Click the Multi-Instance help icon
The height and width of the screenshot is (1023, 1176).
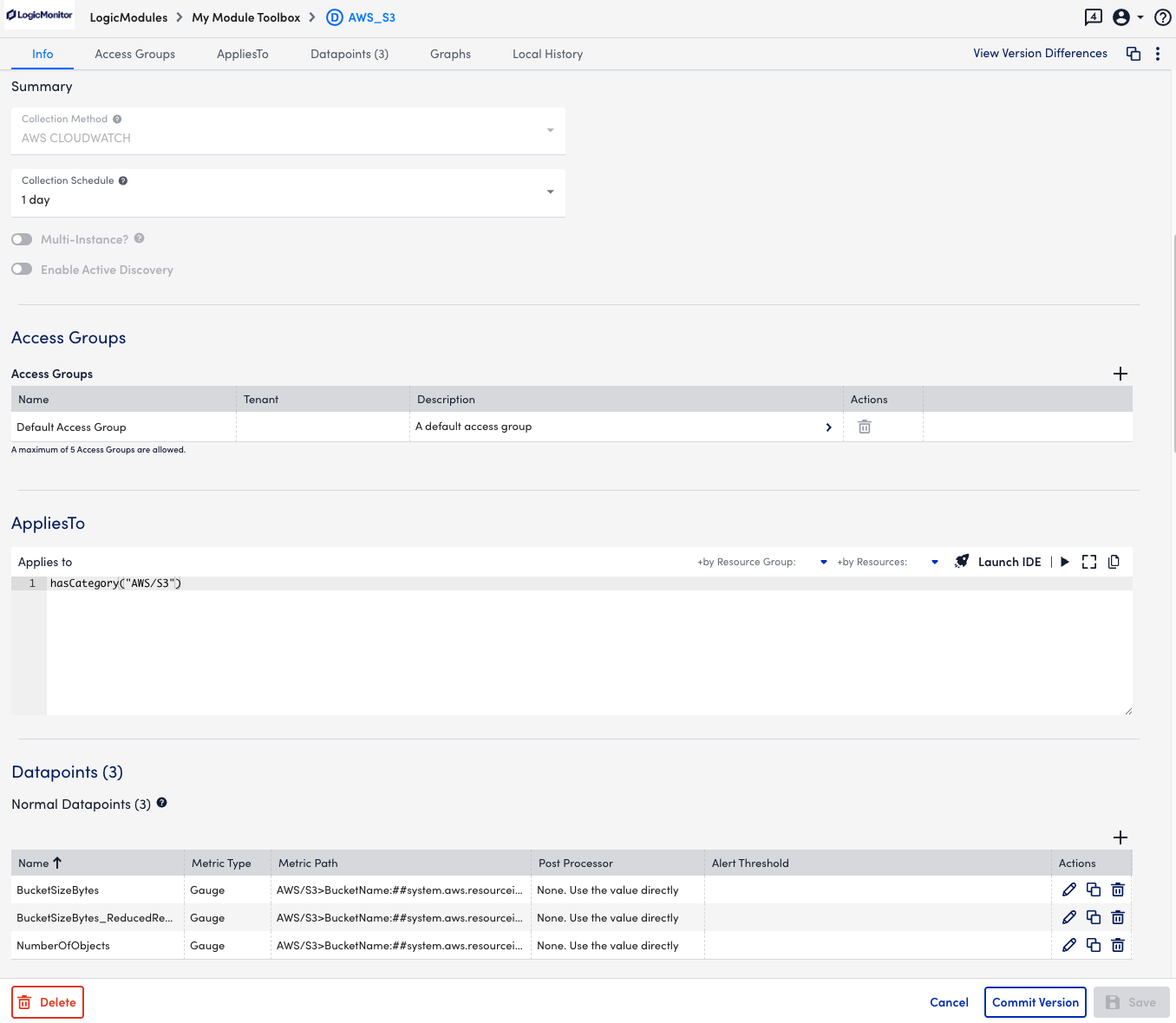(x=140, y=238)
